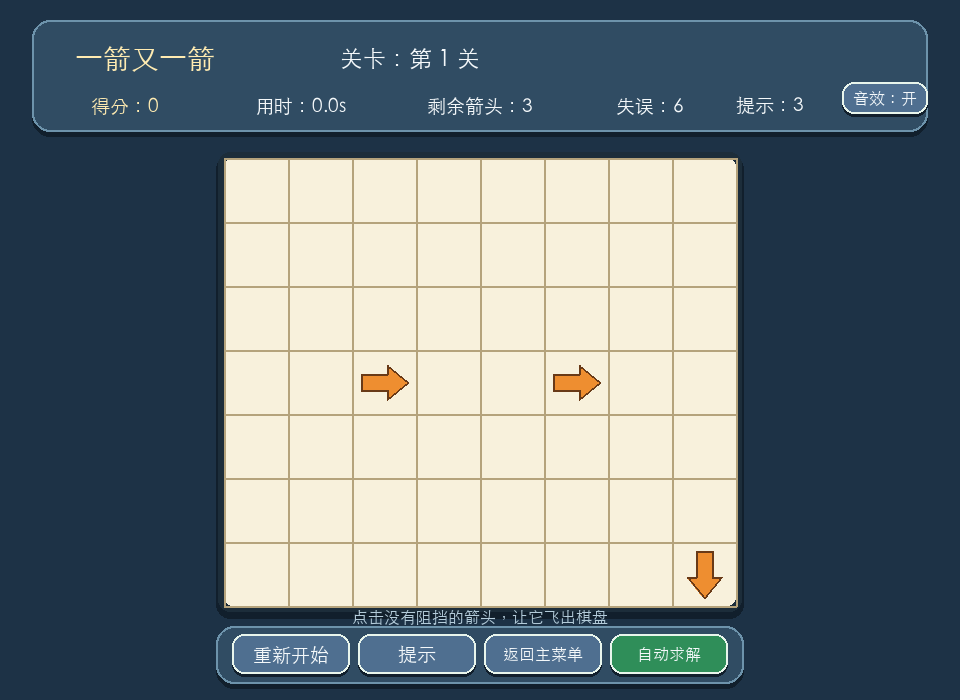The width and height of the screenshot is (960, 700).
Task: Click the empty bottom-left board cell
Action: tap(257, 574)
